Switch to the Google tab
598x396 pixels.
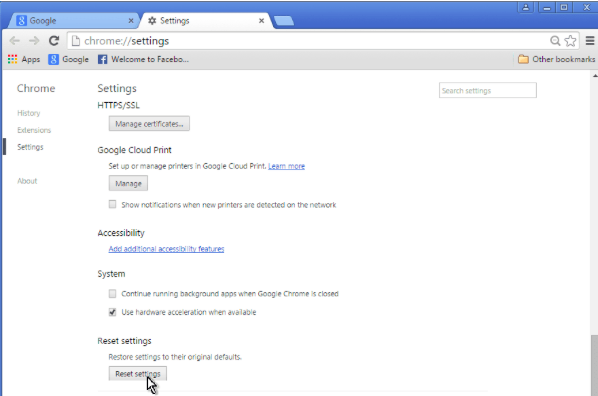(x=72, y=21)
